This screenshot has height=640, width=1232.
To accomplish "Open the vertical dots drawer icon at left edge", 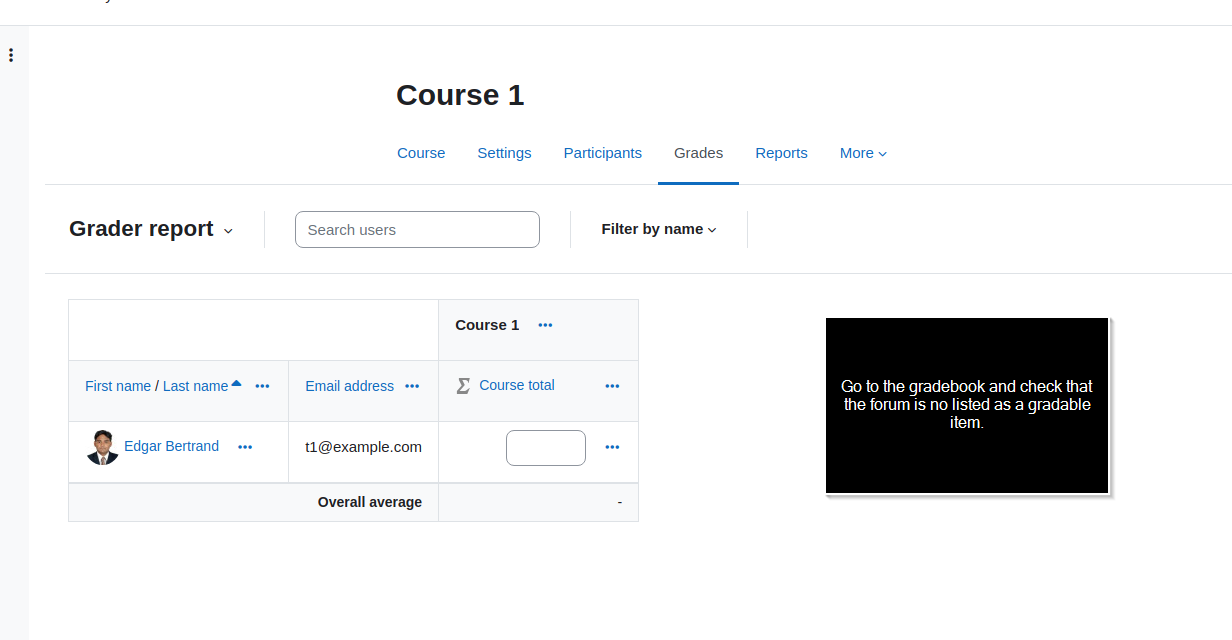I will coord(11,56).
